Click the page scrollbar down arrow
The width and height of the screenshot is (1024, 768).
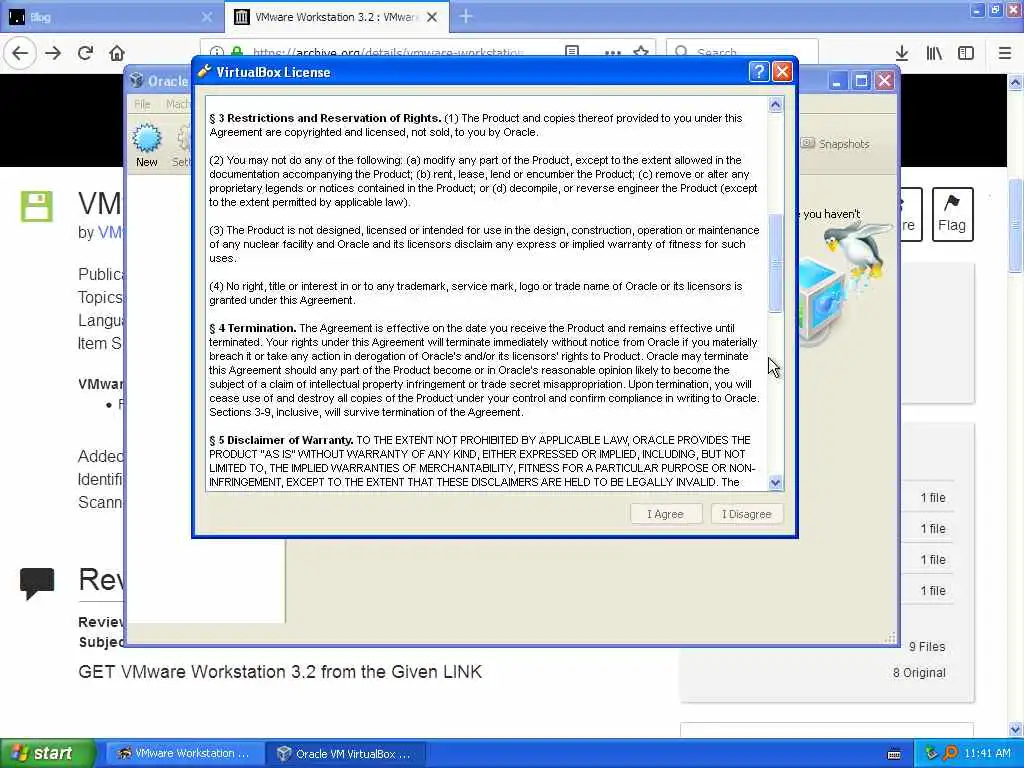point(1016,729)
